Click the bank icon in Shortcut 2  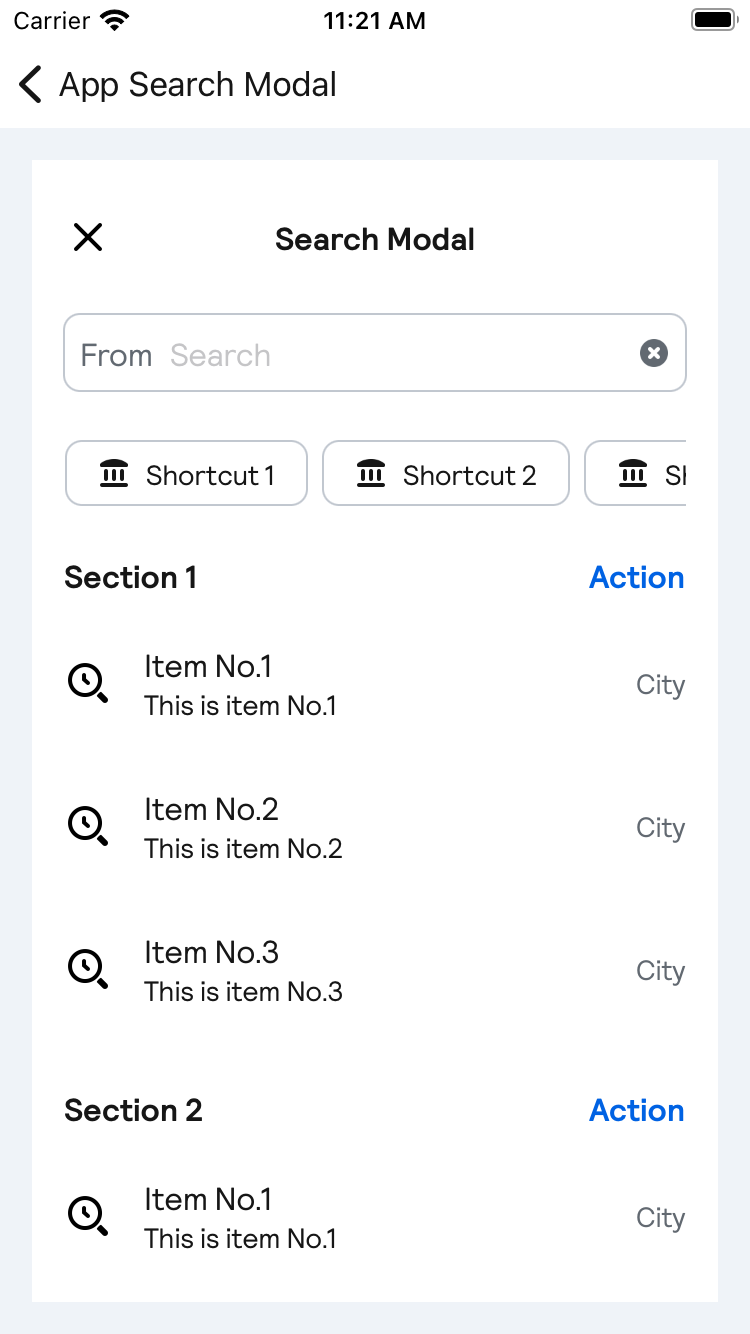pyautogui.click(x=371, y=474)
